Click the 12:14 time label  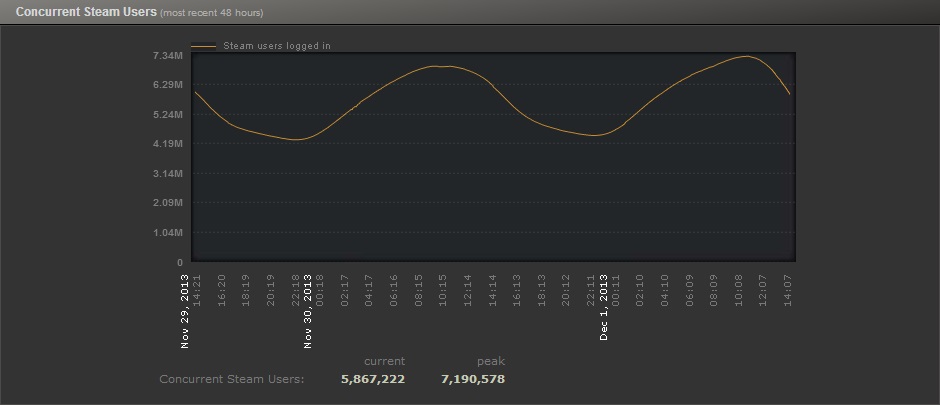click(468, 291)
